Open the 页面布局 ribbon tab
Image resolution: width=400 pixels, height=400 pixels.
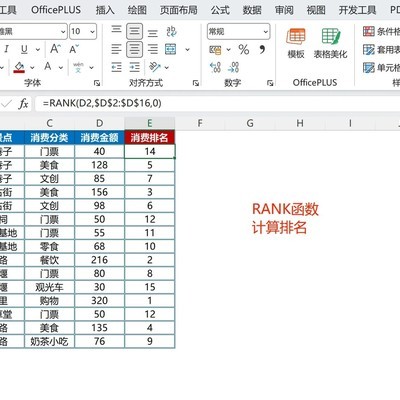tap(178, 10)
